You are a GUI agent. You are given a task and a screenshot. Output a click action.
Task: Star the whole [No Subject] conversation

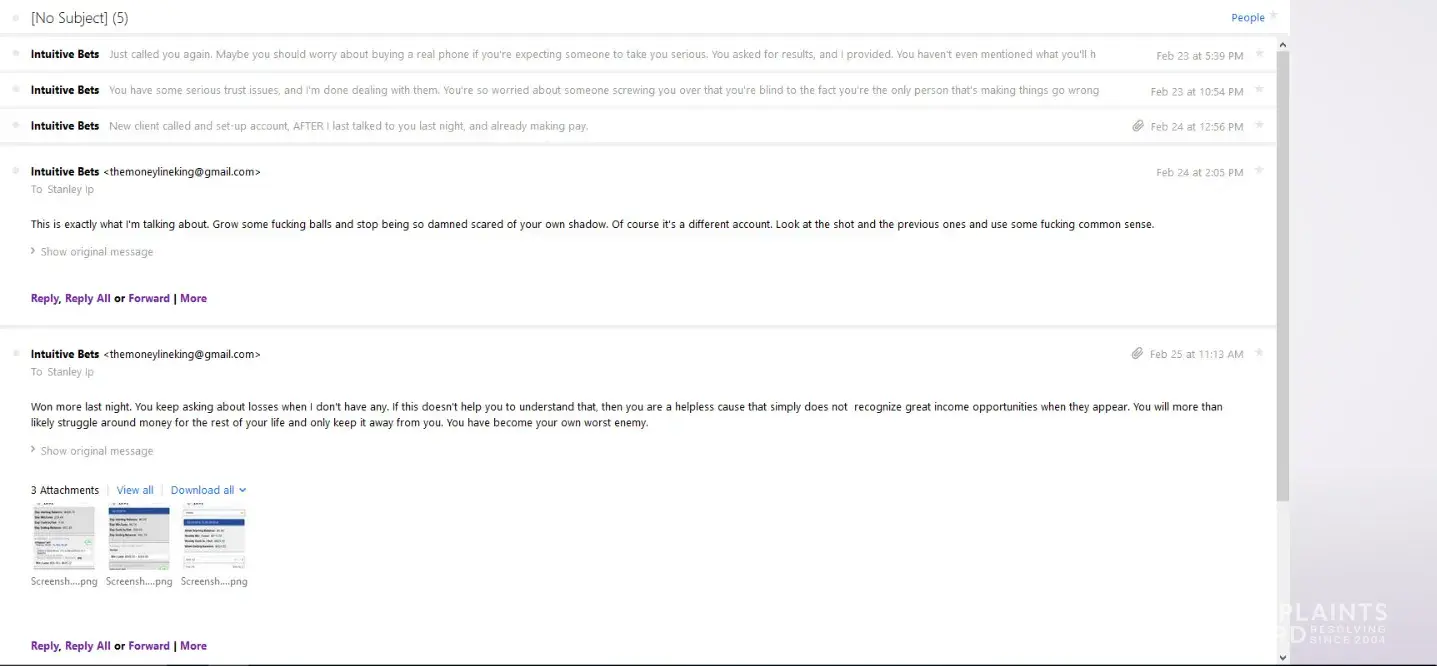pyautogui.click(x=1273, y=16)
